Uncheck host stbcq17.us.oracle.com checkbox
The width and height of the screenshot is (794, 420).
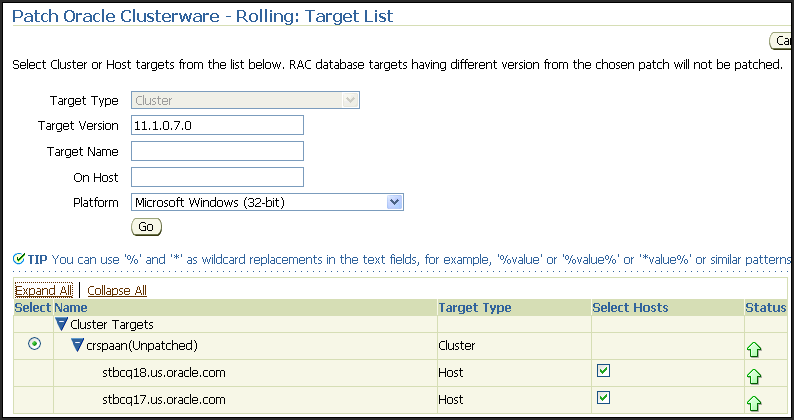[x=603, y=397]
